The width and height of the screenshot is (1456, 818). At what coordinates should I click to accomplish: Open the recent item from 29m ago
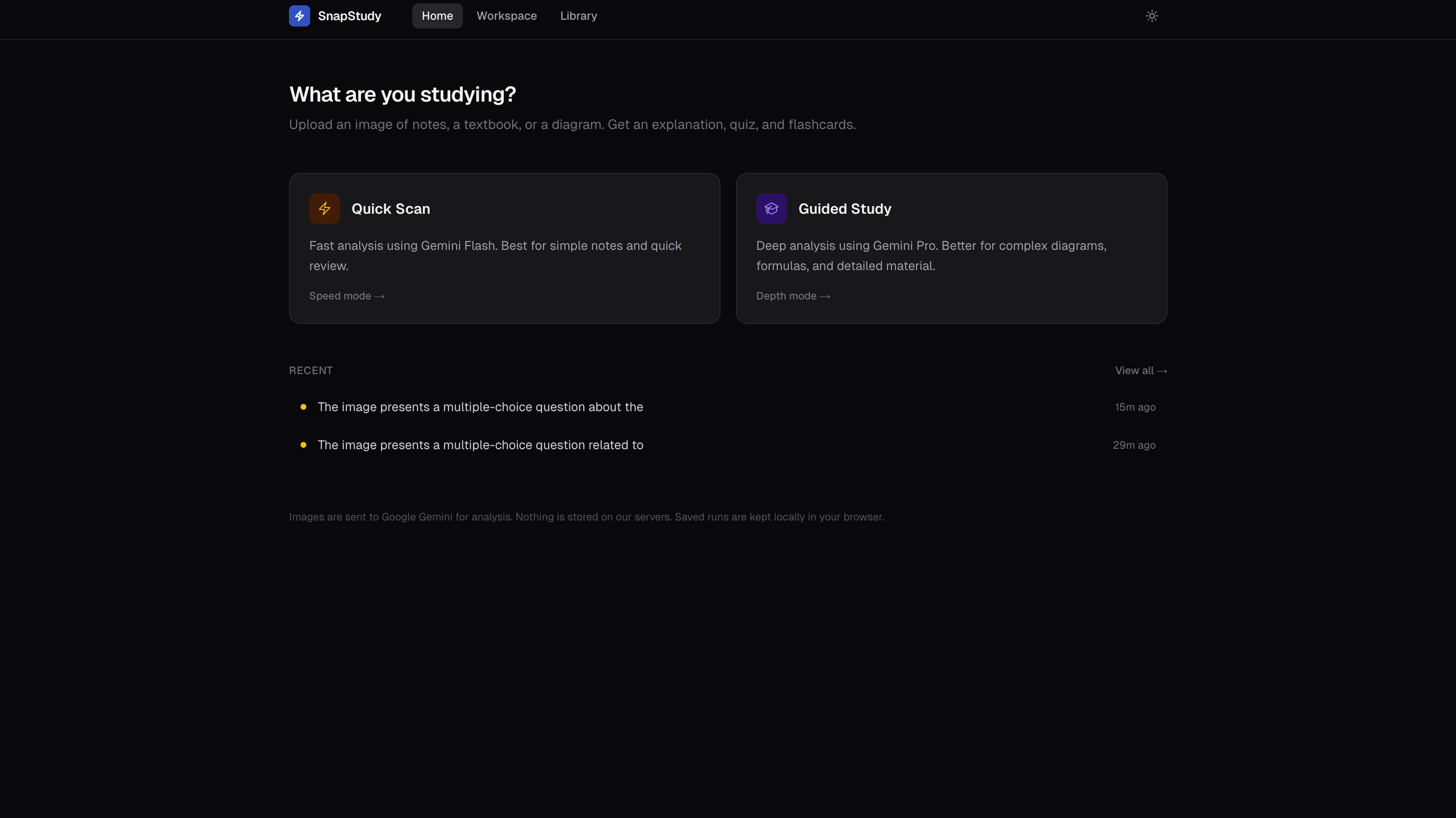point(480,445)
